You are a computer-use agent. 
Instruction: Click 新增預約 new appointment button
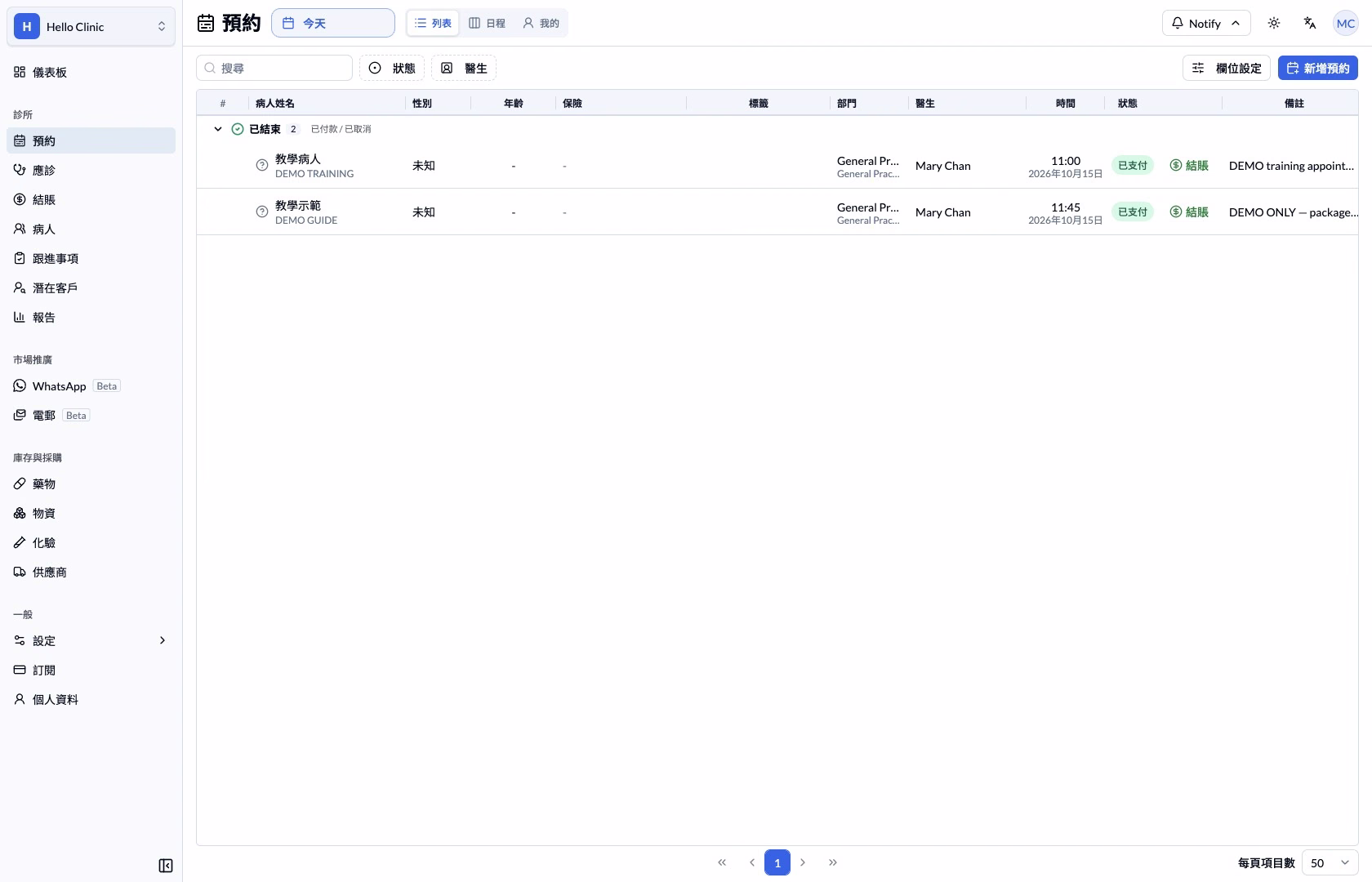(1318, 69)
